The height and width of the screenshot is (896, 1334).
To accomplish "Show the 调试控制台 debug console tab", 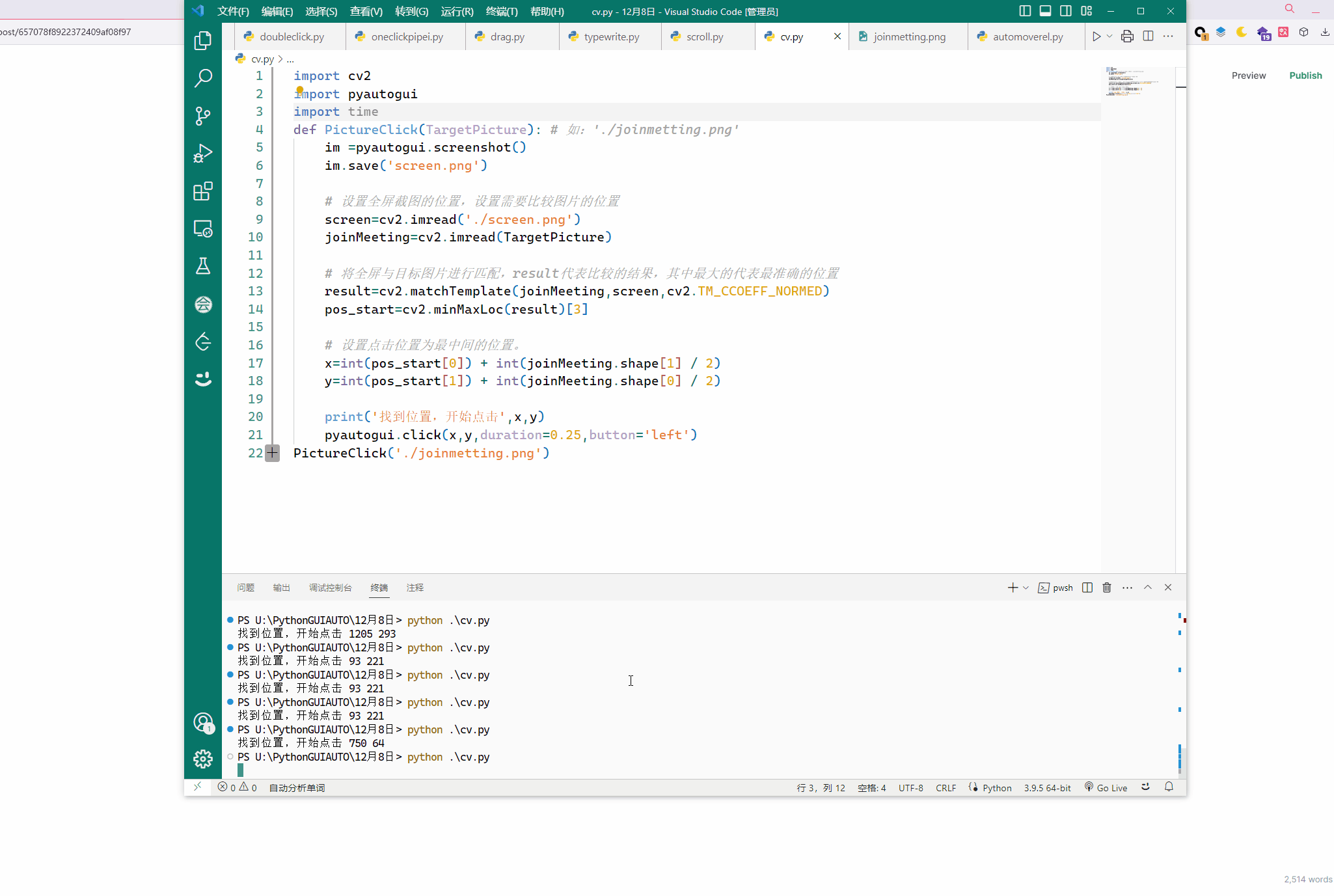I will pyautogui.click(x=330, y=588).
